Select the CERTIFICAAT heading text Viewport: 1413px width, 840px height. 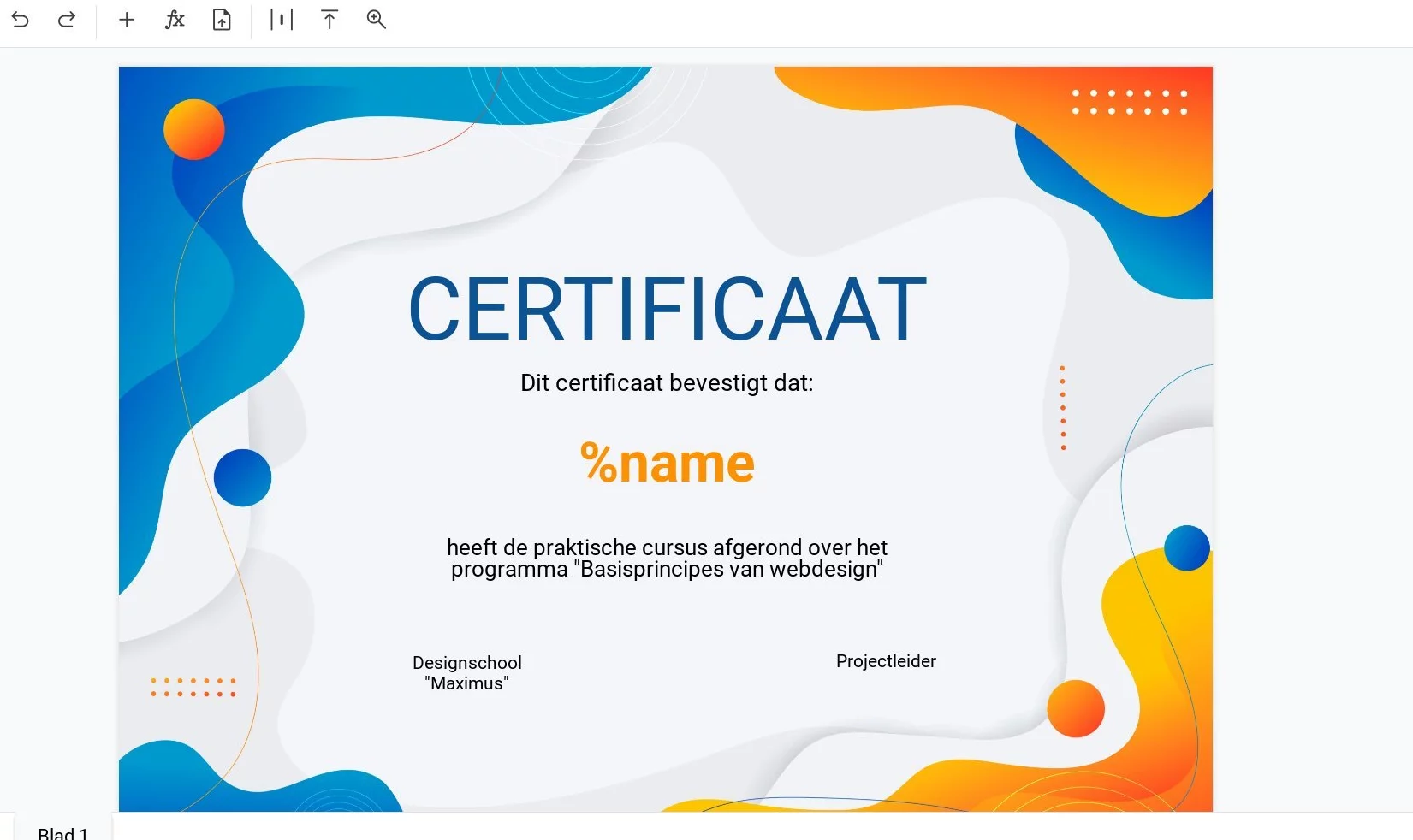coord(668,310)
